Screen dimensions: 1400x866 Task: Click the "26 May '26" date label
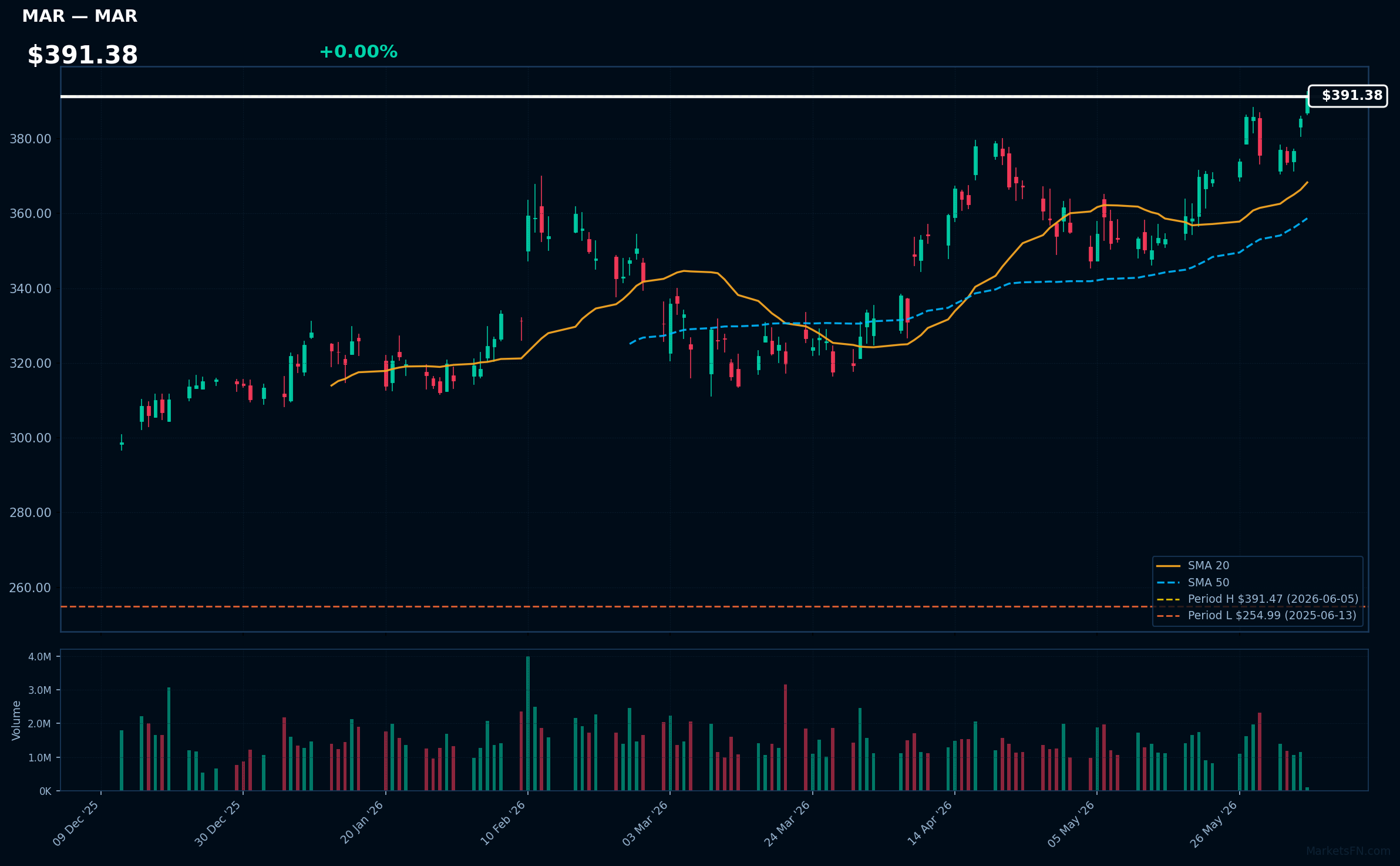pyautogui.click(x=1214, y=823)
